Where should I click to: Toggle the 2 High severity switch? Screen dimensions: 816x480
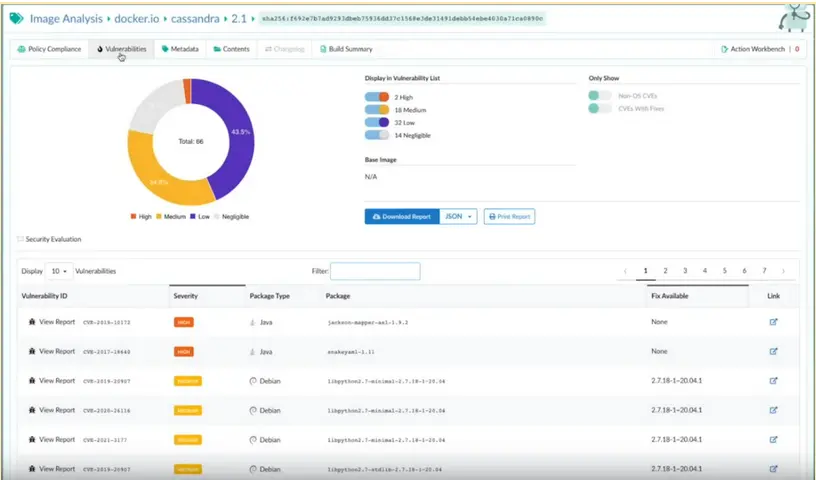[x=377, y=96]
